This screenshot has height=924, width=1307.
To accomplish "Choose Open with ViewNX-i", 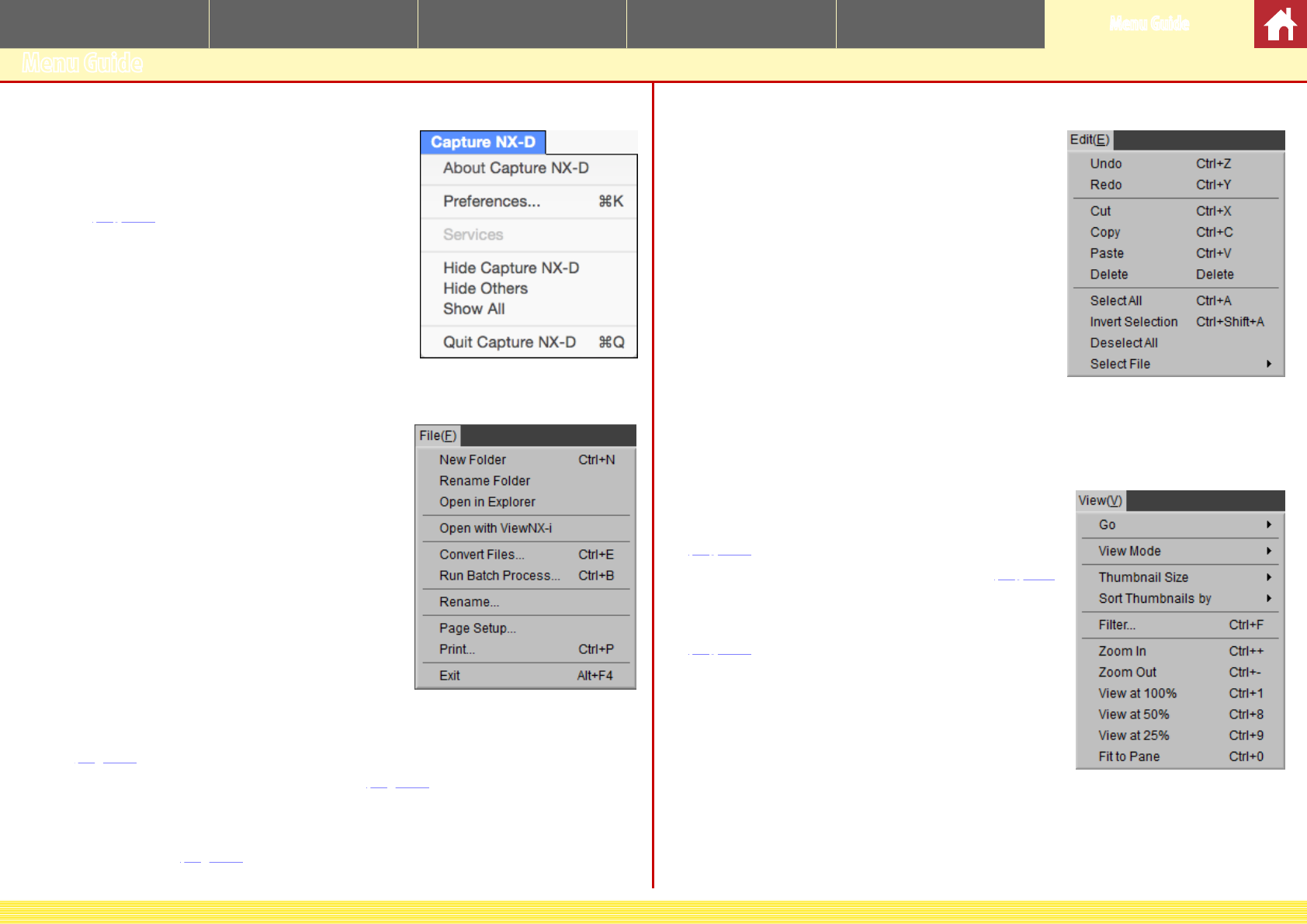I will [x=525, y=528].
